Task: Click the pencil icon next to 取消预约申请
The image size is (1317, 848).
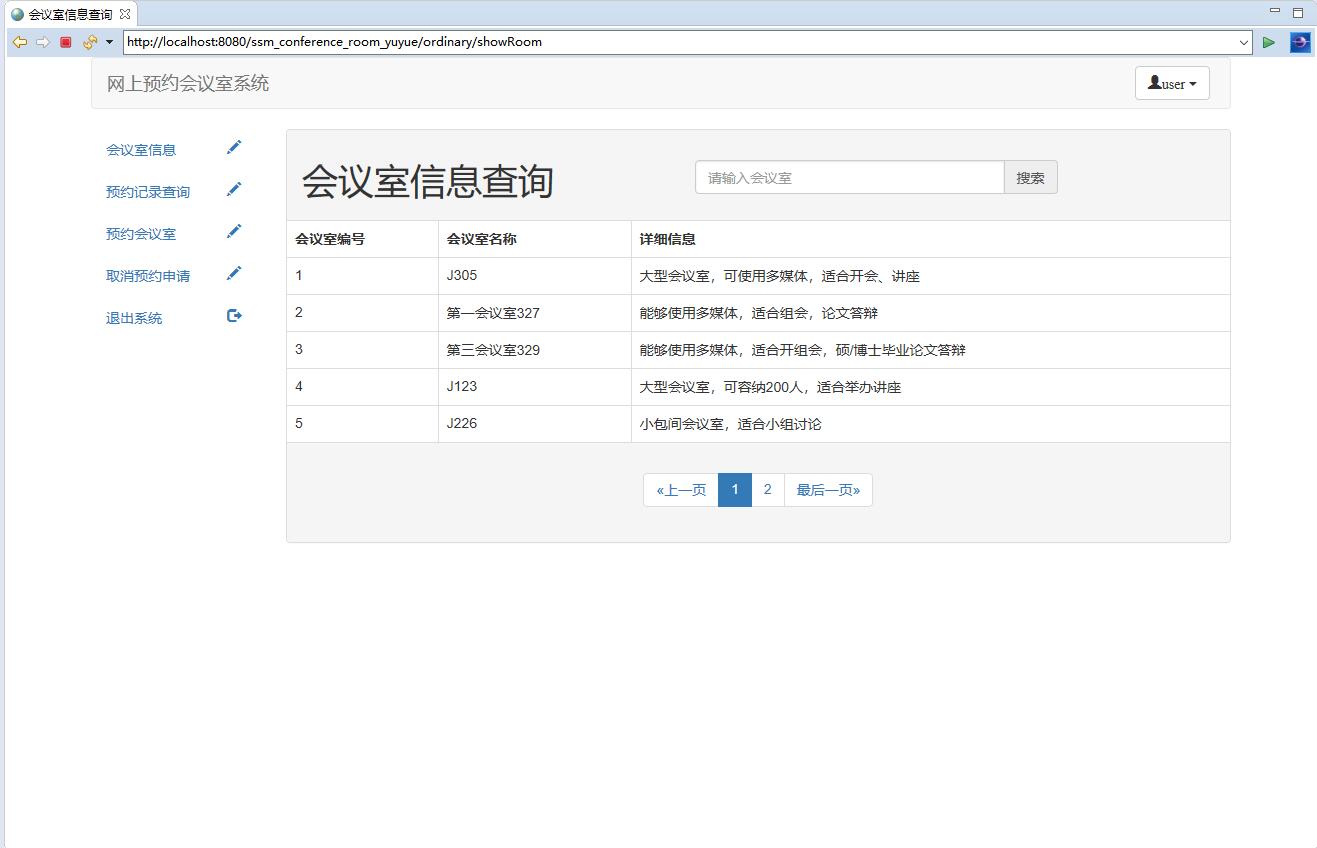Action: [x=233, y=272]
